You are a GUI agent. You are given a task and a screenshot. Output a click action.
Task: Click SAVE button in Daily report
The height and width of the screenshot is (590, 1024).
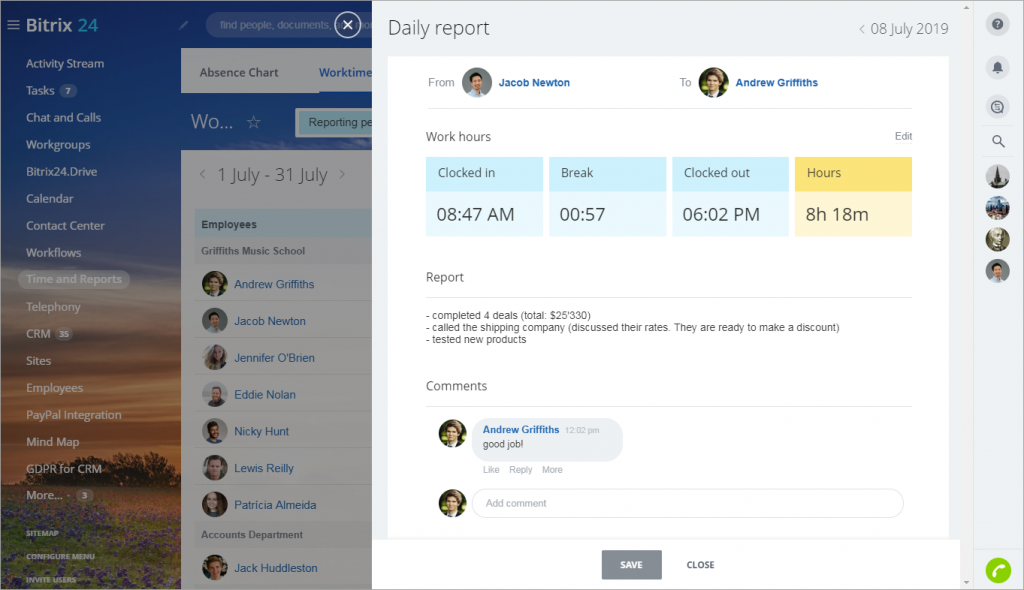[x=632, y=565]
